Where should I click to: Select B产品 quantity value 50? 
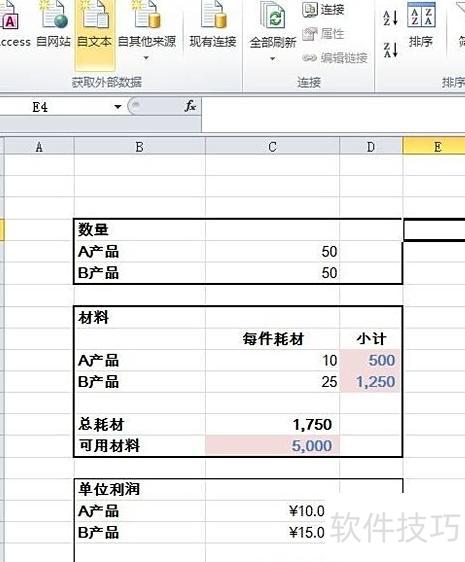point(272,273)
